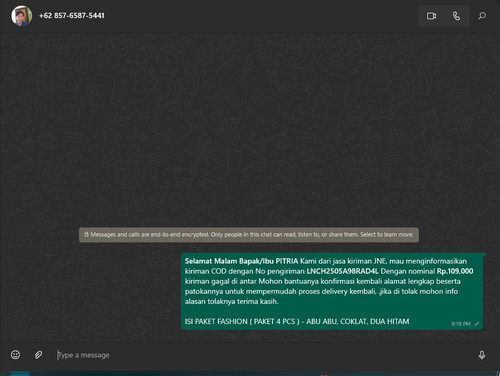Open the contact's profile picture
Image resolution: width=500 pixels, height=376 pixels.
pyautogui.click(x=22, y=16)
